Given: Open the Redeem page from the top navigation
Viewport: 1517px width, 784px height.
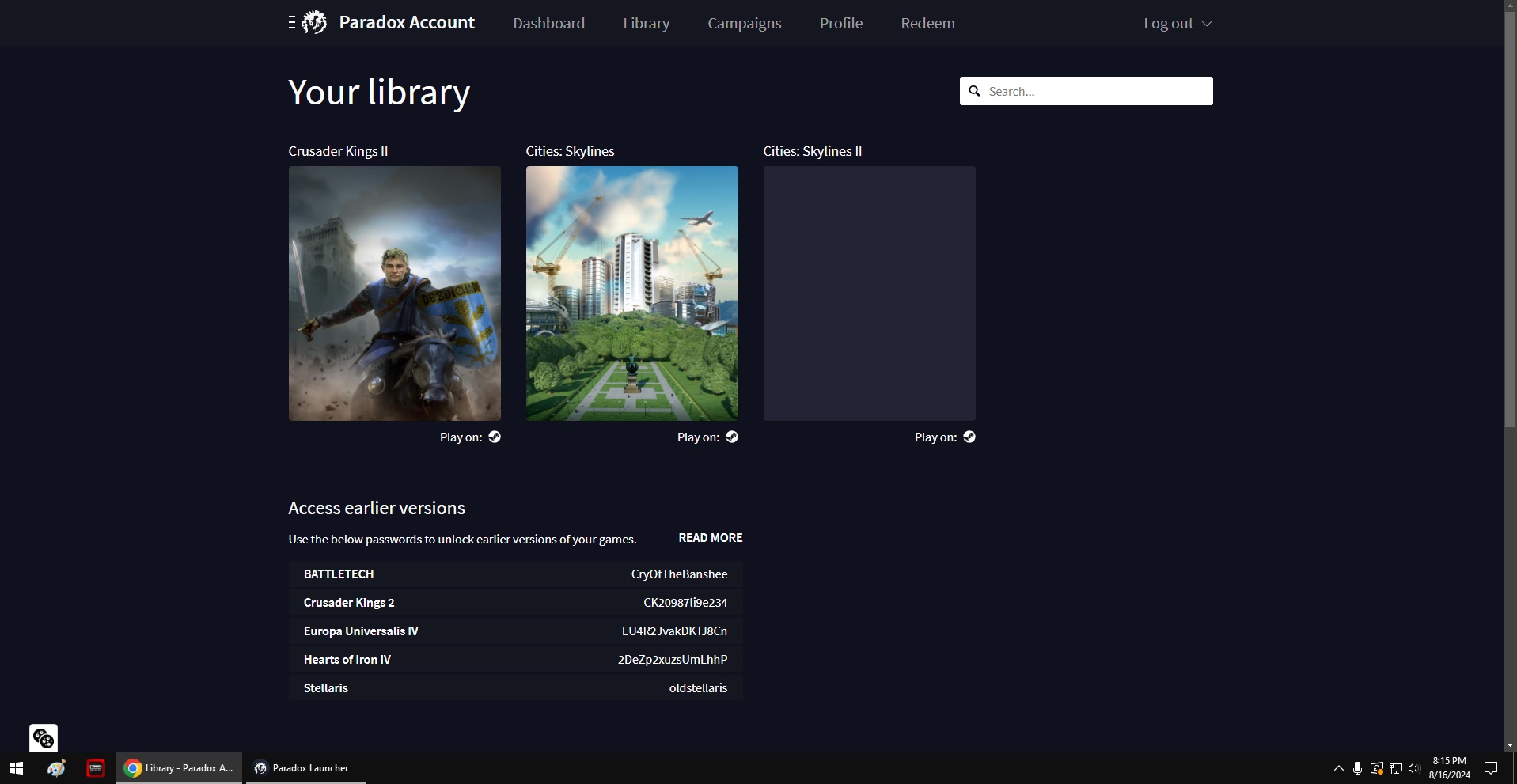Looking at the screenshot, I should click(927, 23).
